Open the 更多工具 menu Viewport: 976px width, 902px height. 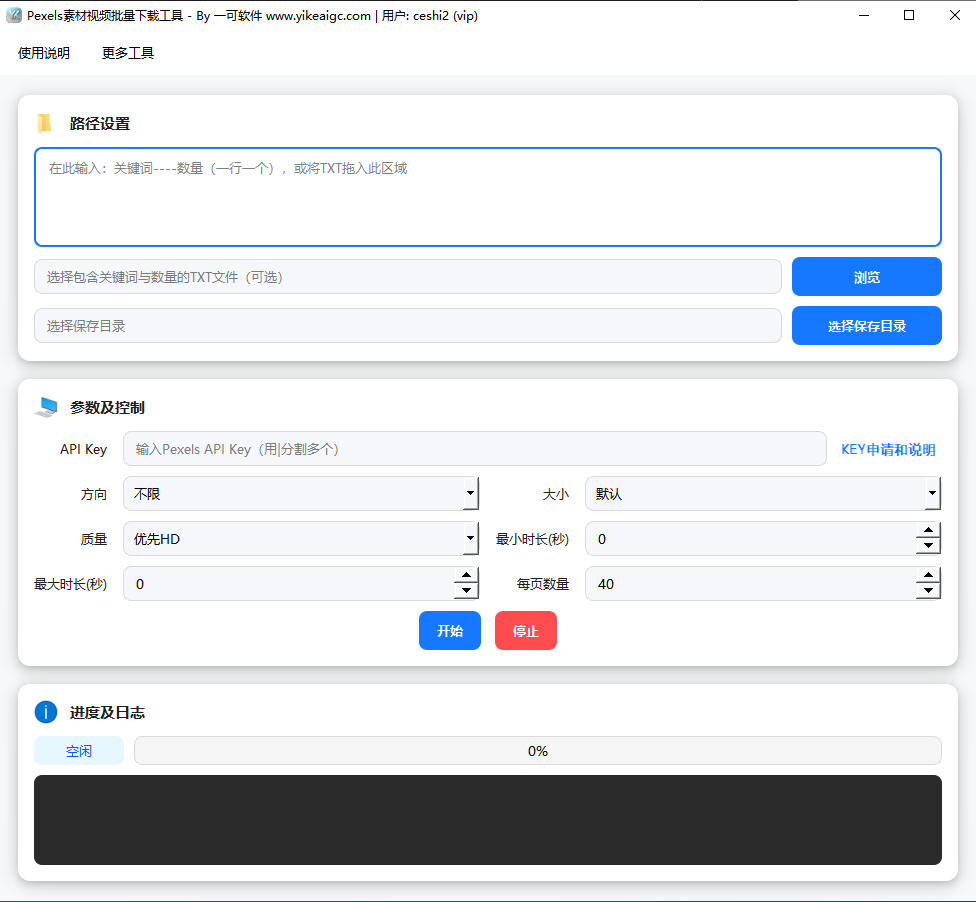pyautogui.click(x=127, y=53)
